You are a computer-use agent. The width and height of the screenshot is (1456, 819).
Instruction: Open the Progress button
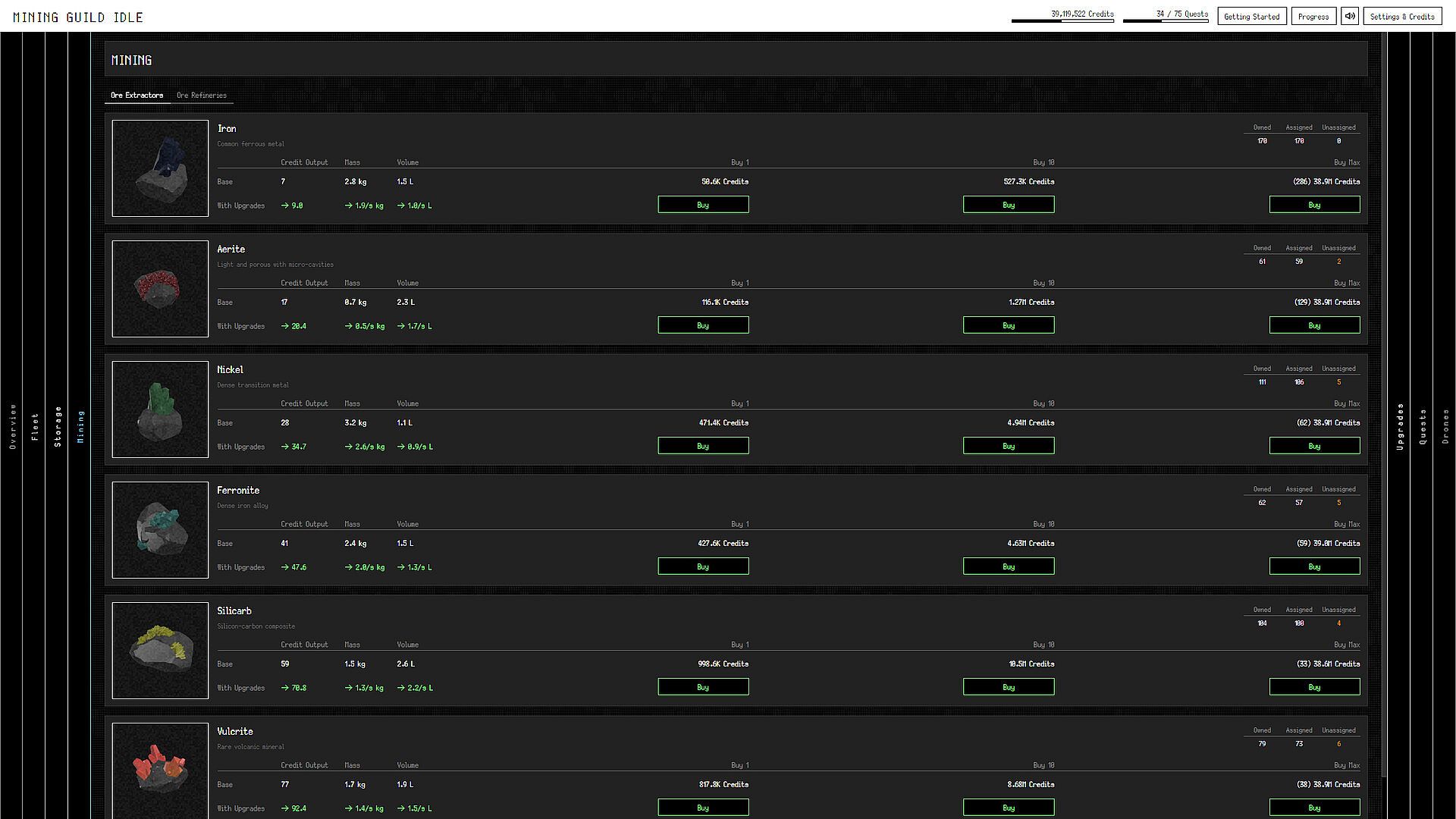tap(1313, 16)
